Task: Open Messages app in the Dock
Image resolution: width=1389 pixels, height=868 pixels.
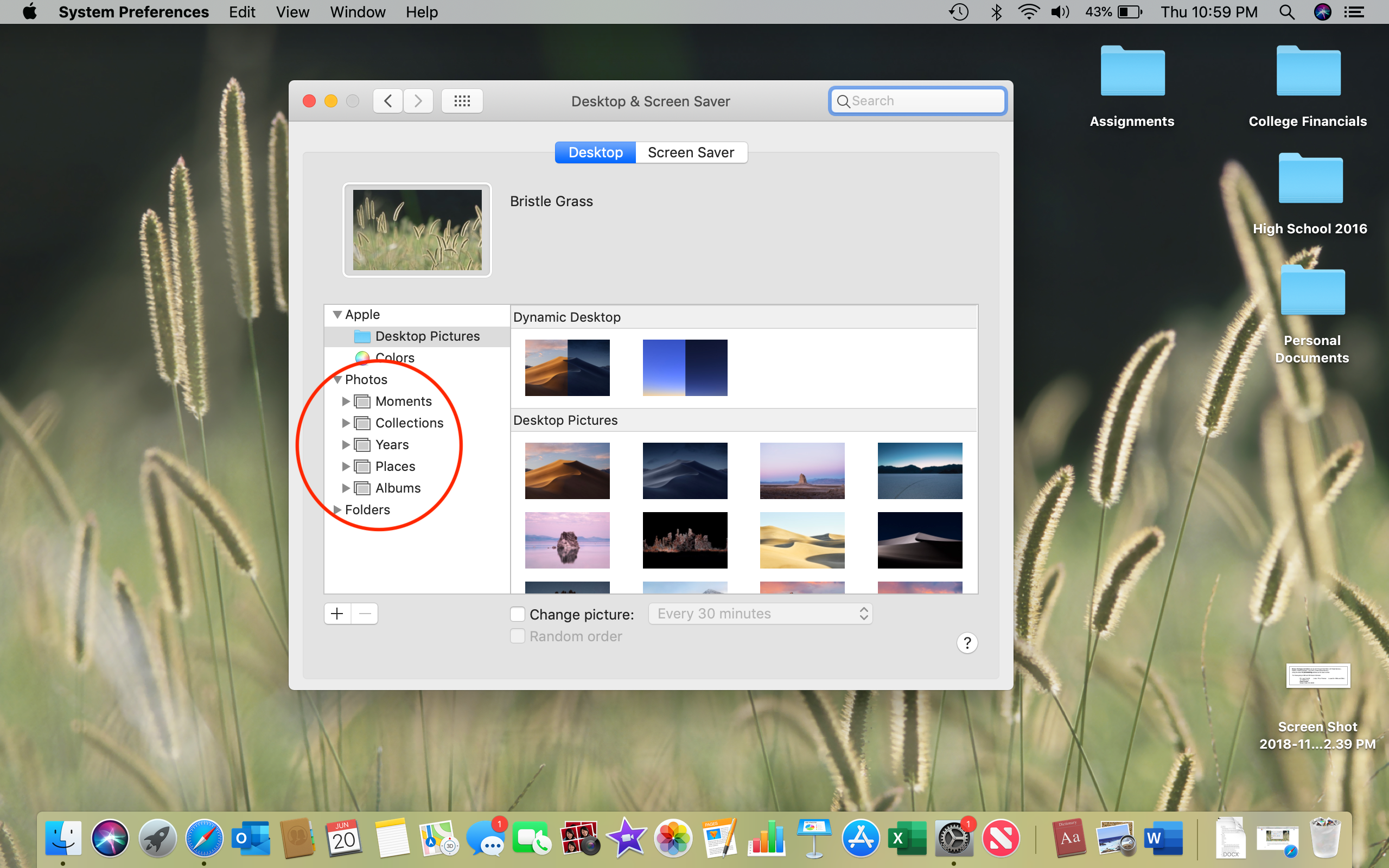Action: tap(486, 838)
